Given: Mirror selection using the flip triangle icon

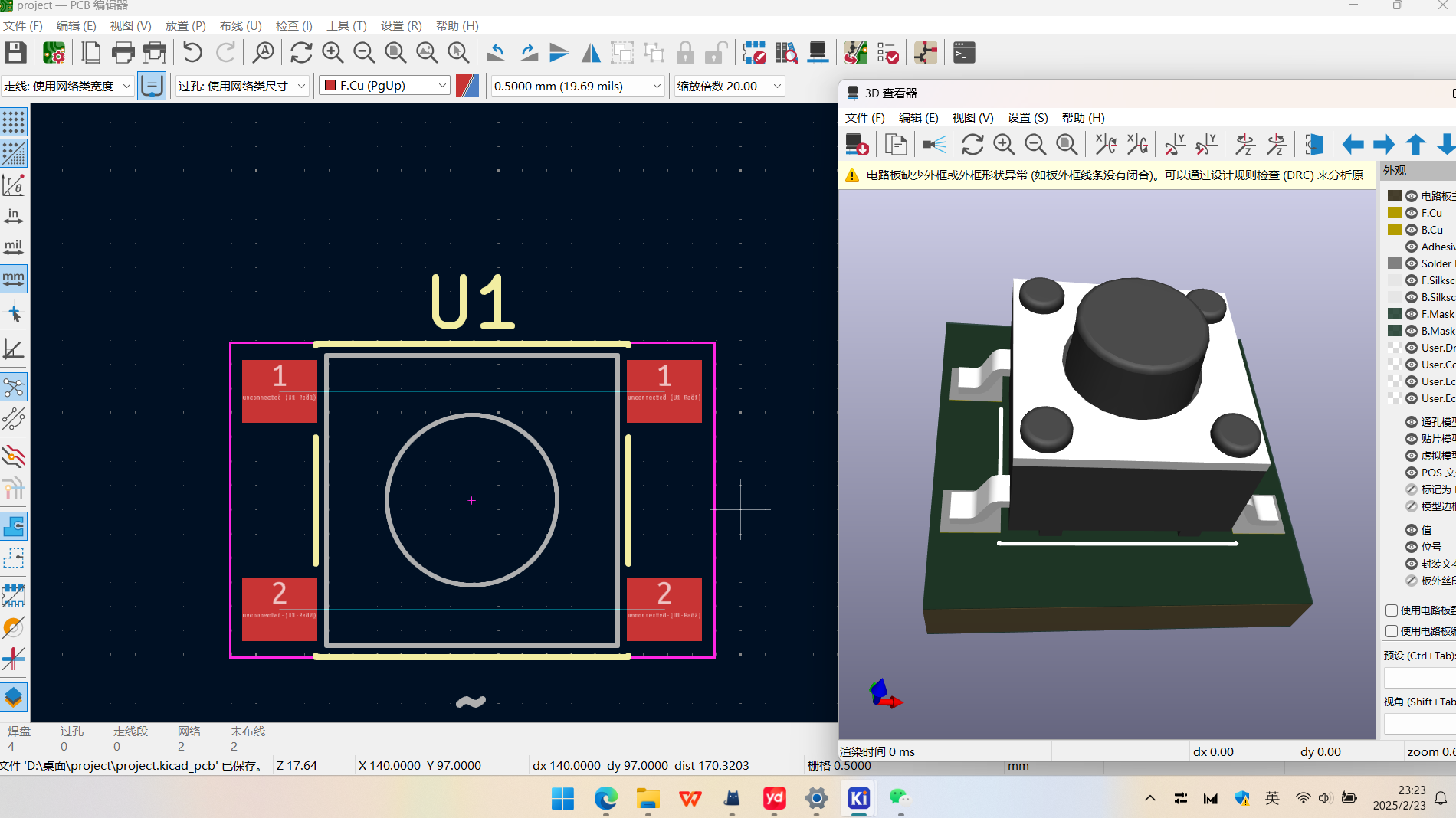Looking at the screenshot, I should [x=591, y=53].
